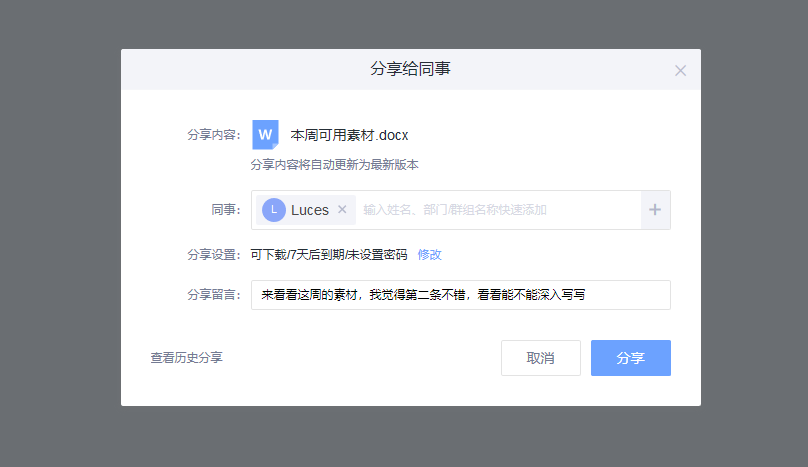808x467 pixels.
Task: Click the dialog title 分享给同事
Action: pyautogui.click(x=410, y=69)
